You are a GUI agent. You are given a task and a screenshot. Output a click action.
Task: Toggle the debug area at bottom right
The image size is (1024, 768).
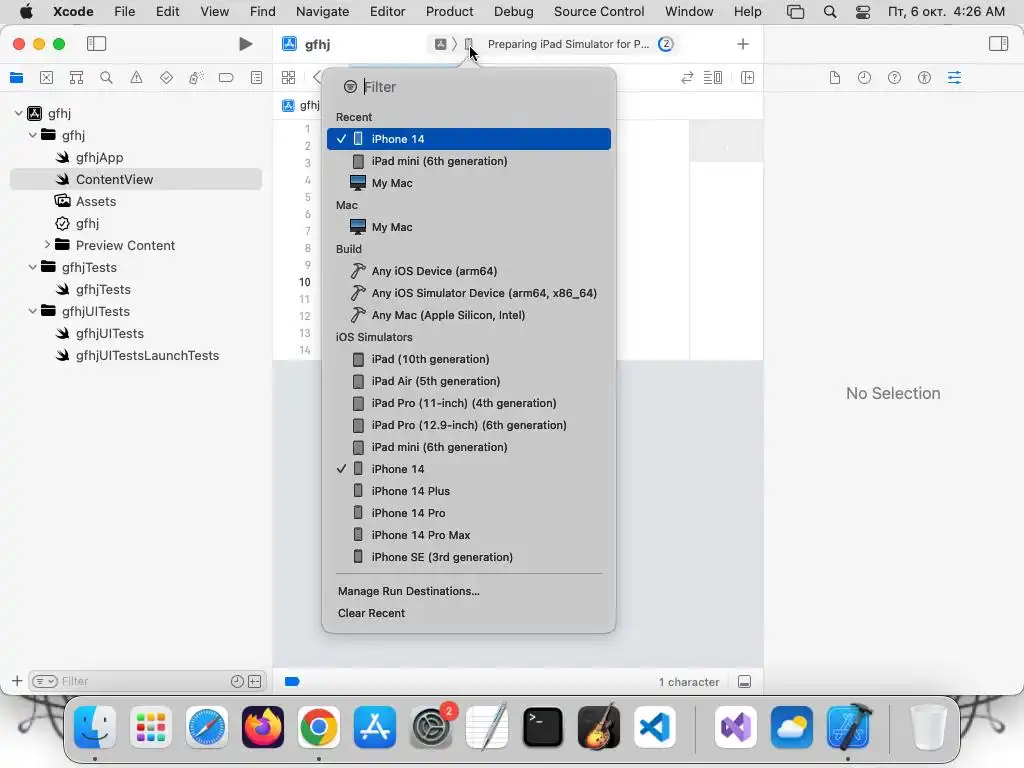[x=744, y=682]
